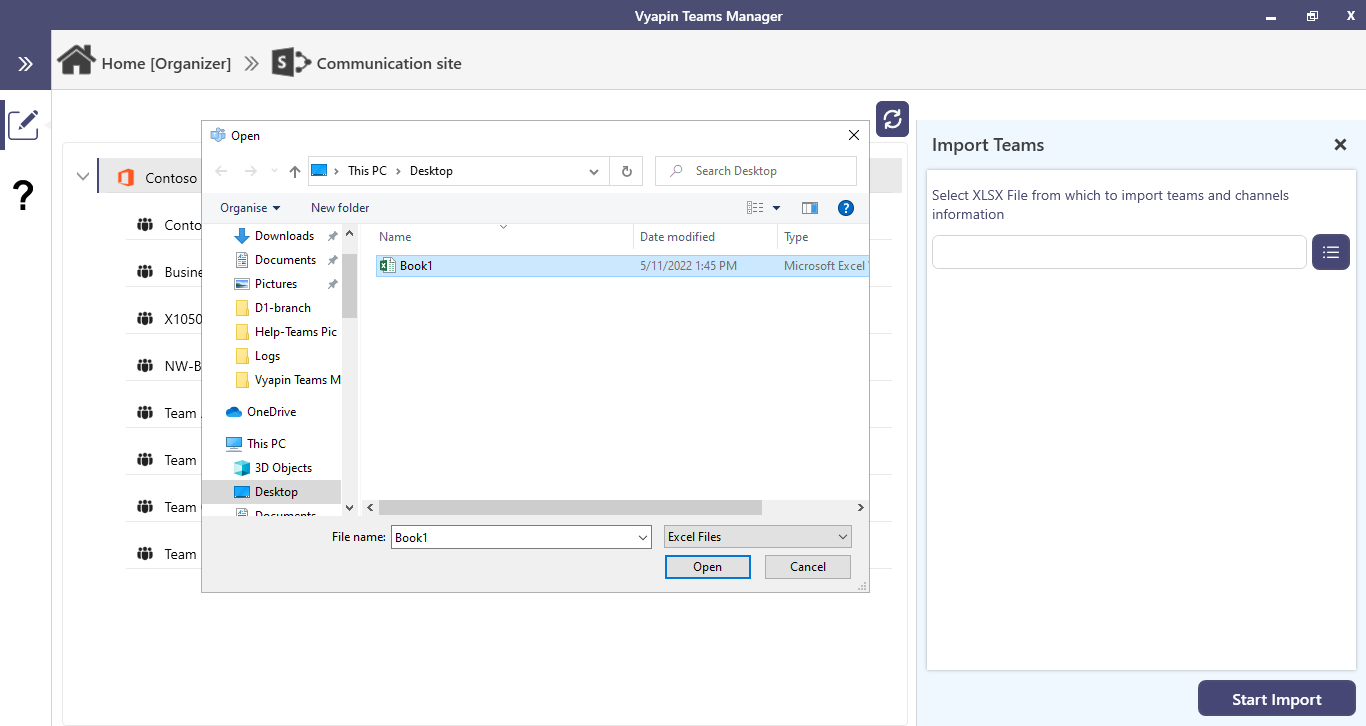Click the SharePoint Communication site icon
The width and height of the screenshot is (1366, 726).
[x=292, y=62]
